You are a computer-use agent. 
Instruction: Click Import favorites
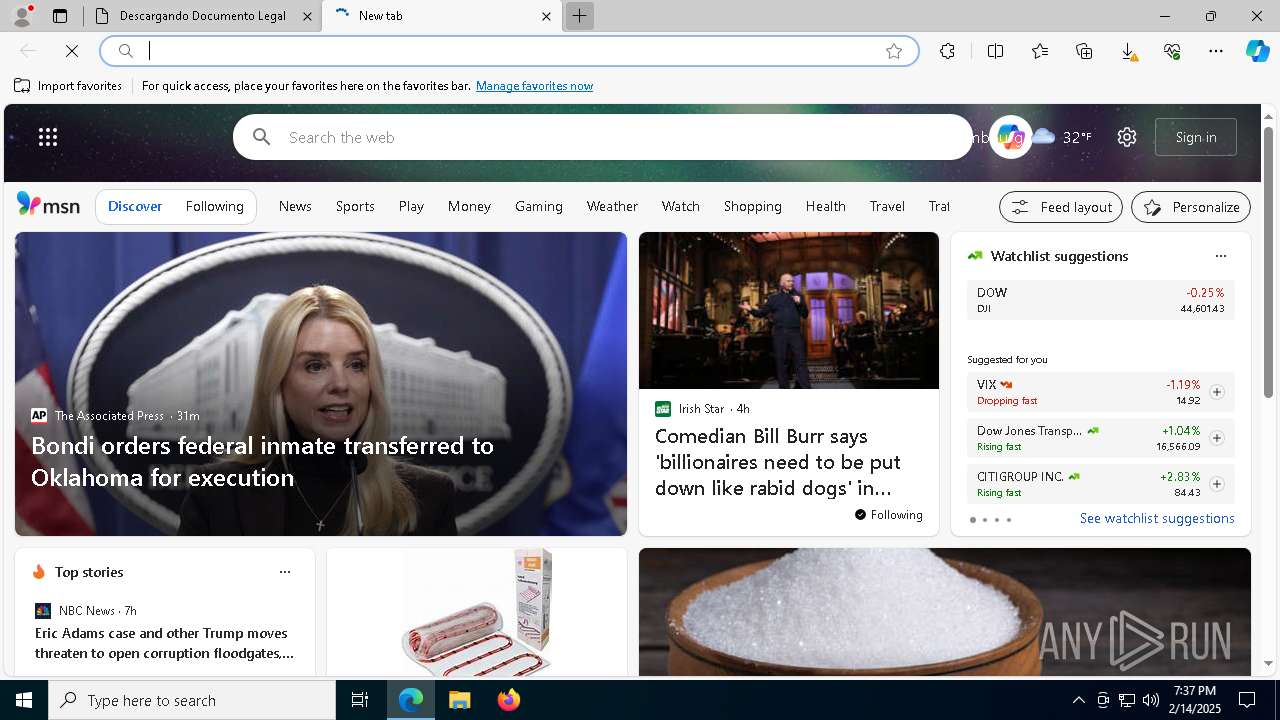pos(68,86)
